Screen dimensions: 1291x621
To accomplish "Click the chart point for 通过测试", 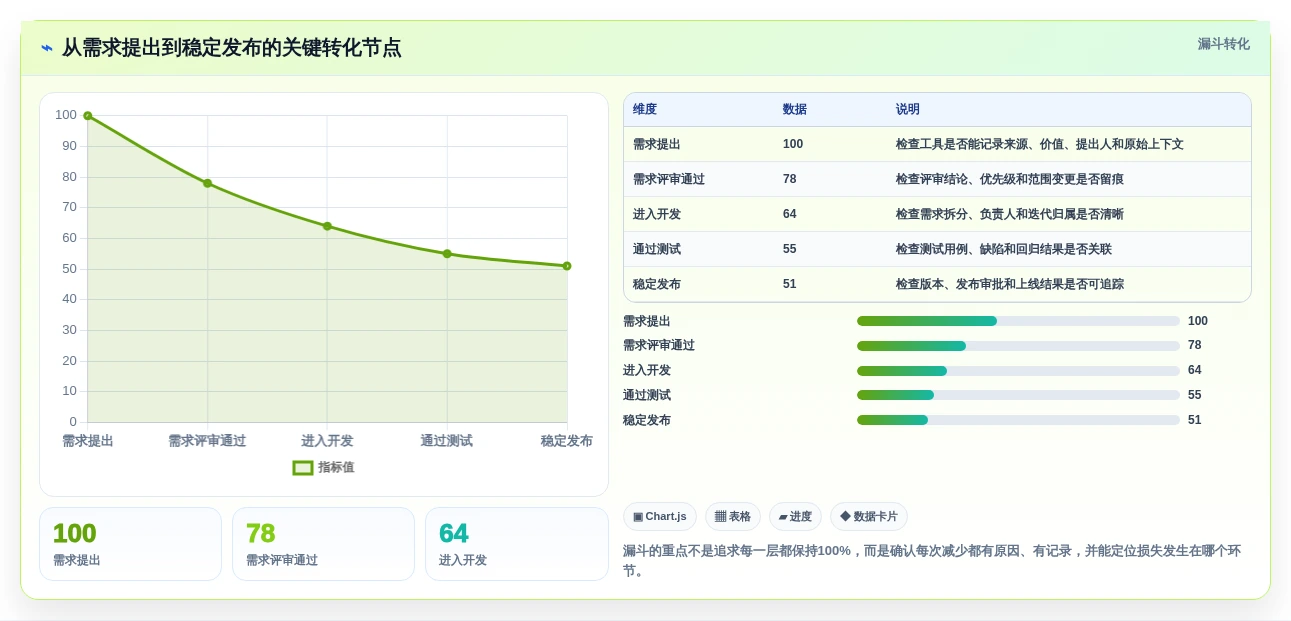I will coord(447,254).
